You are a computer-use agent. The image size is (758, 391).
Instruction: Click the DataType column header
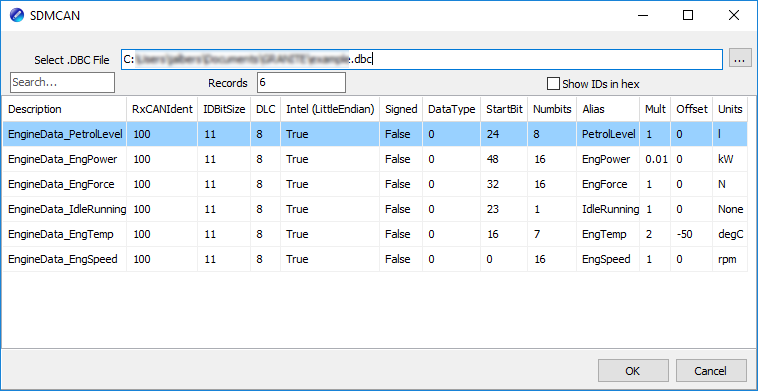(452, 109)
